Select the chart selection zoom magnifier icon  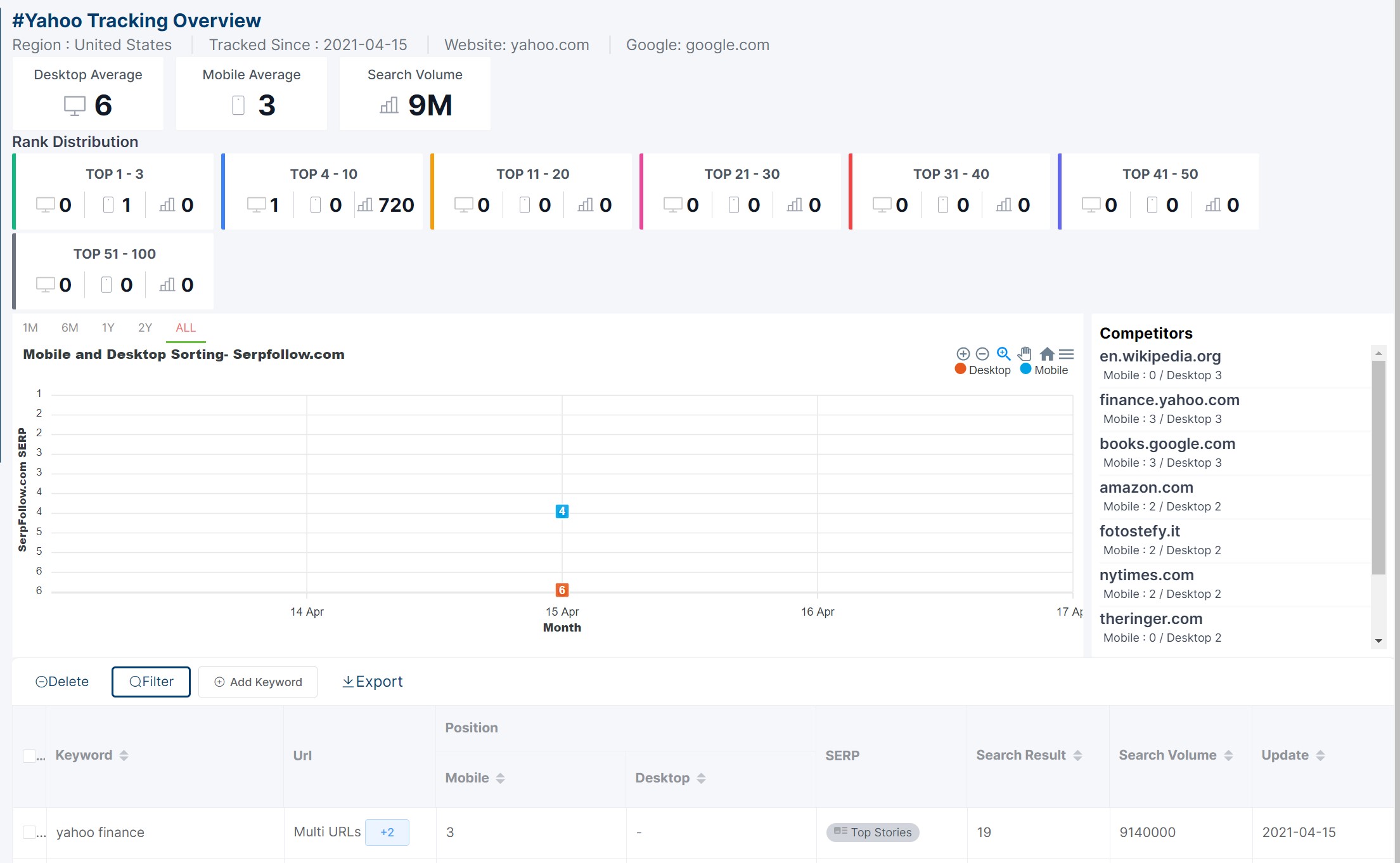1003,354
